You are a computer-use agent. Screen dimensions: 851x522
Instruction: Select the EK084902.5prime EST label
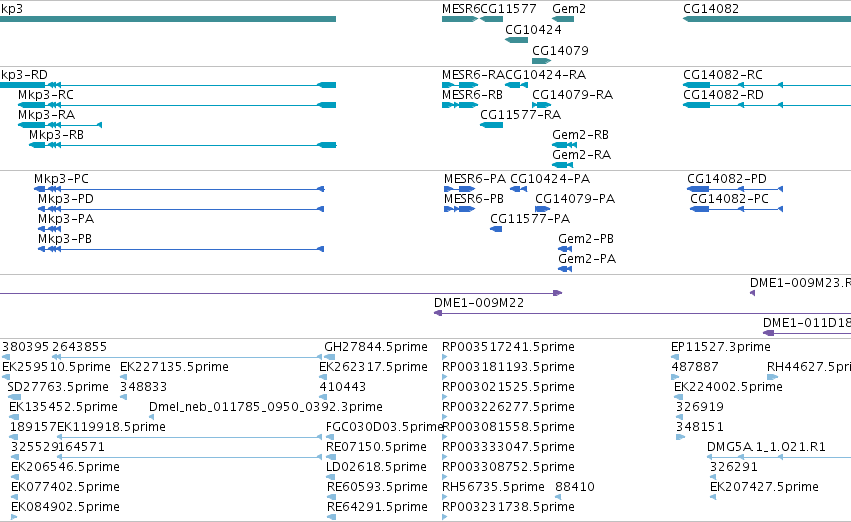point(65,507)
